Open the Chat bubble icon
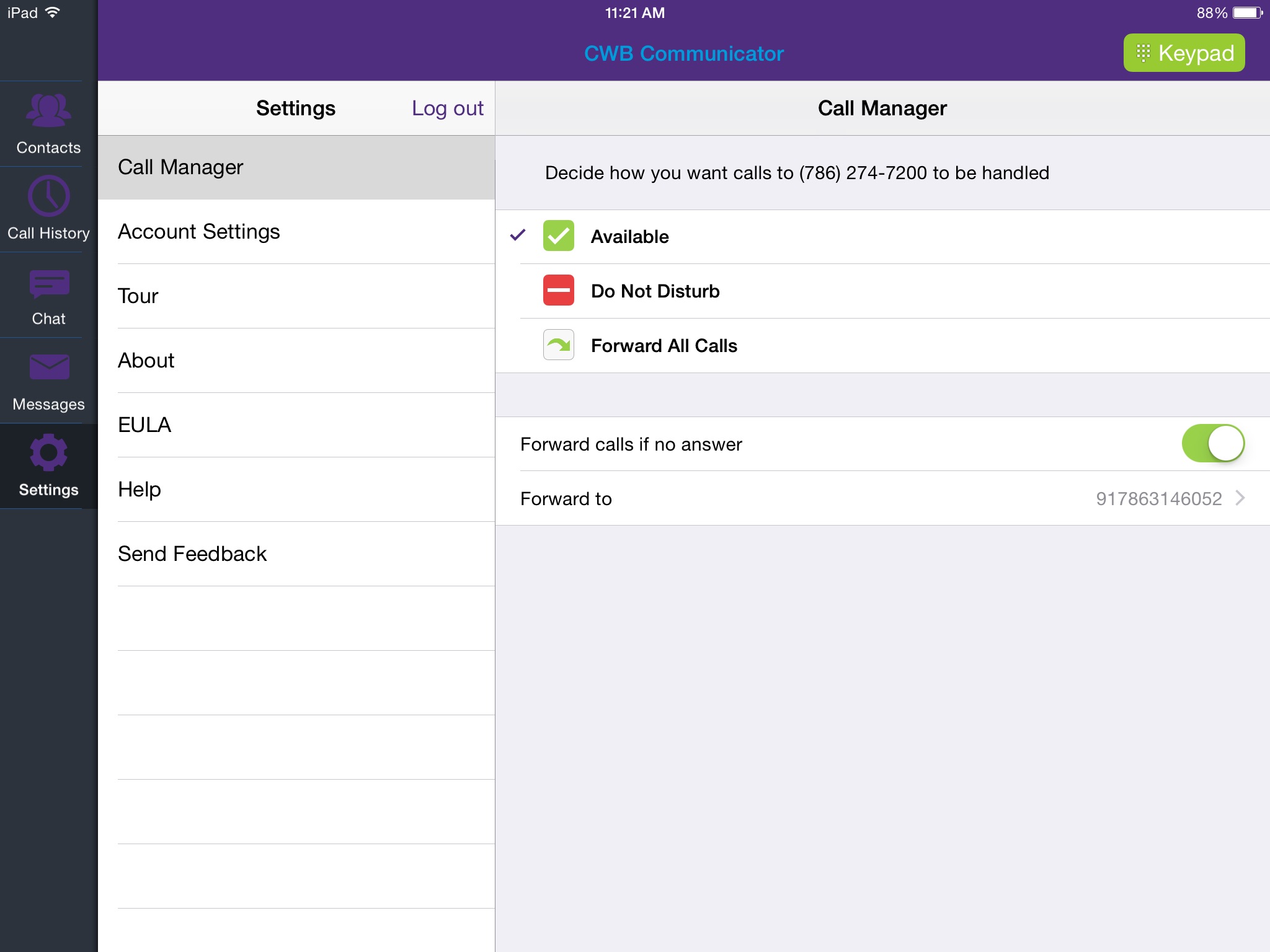 point(48,284)
